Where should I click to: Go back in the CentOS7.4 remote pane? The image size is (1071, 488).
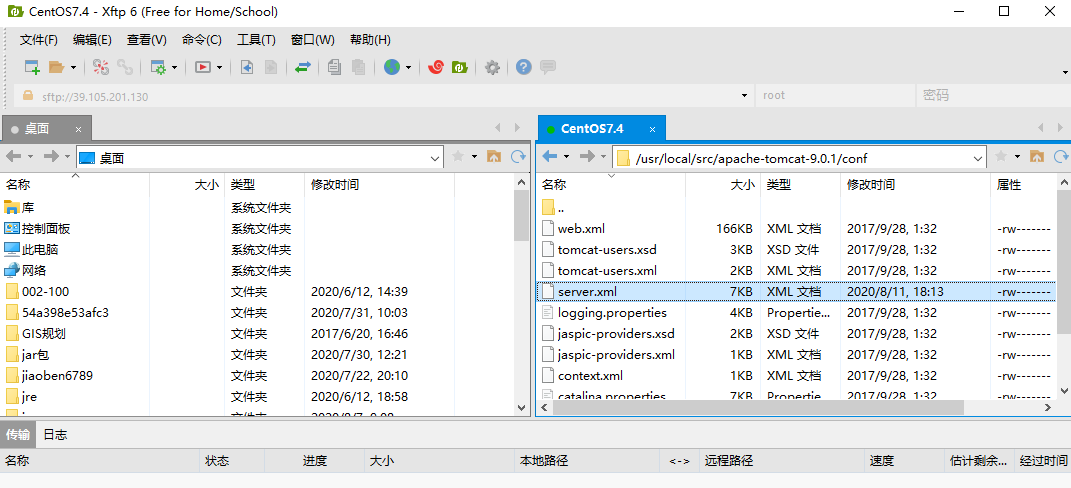[551, 157]
